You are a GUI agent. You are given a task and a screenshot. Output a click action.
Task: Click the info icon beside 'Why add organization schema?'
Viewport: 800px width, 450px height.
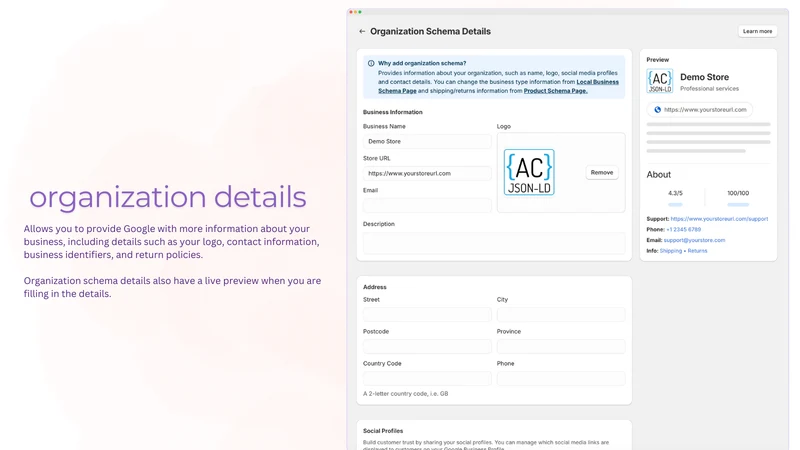pyautogui.click(x=371, y=63)
